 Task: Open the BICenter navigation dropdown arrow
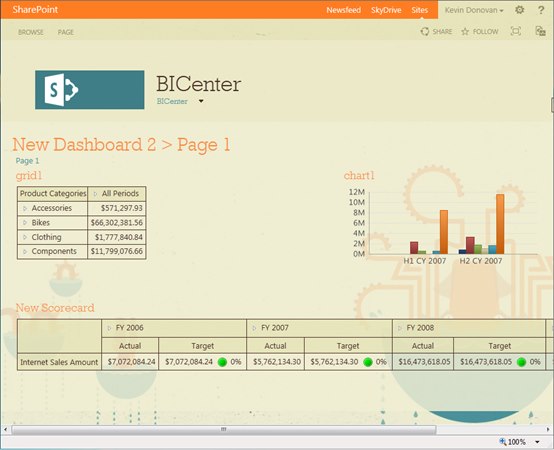pos(201,101)
